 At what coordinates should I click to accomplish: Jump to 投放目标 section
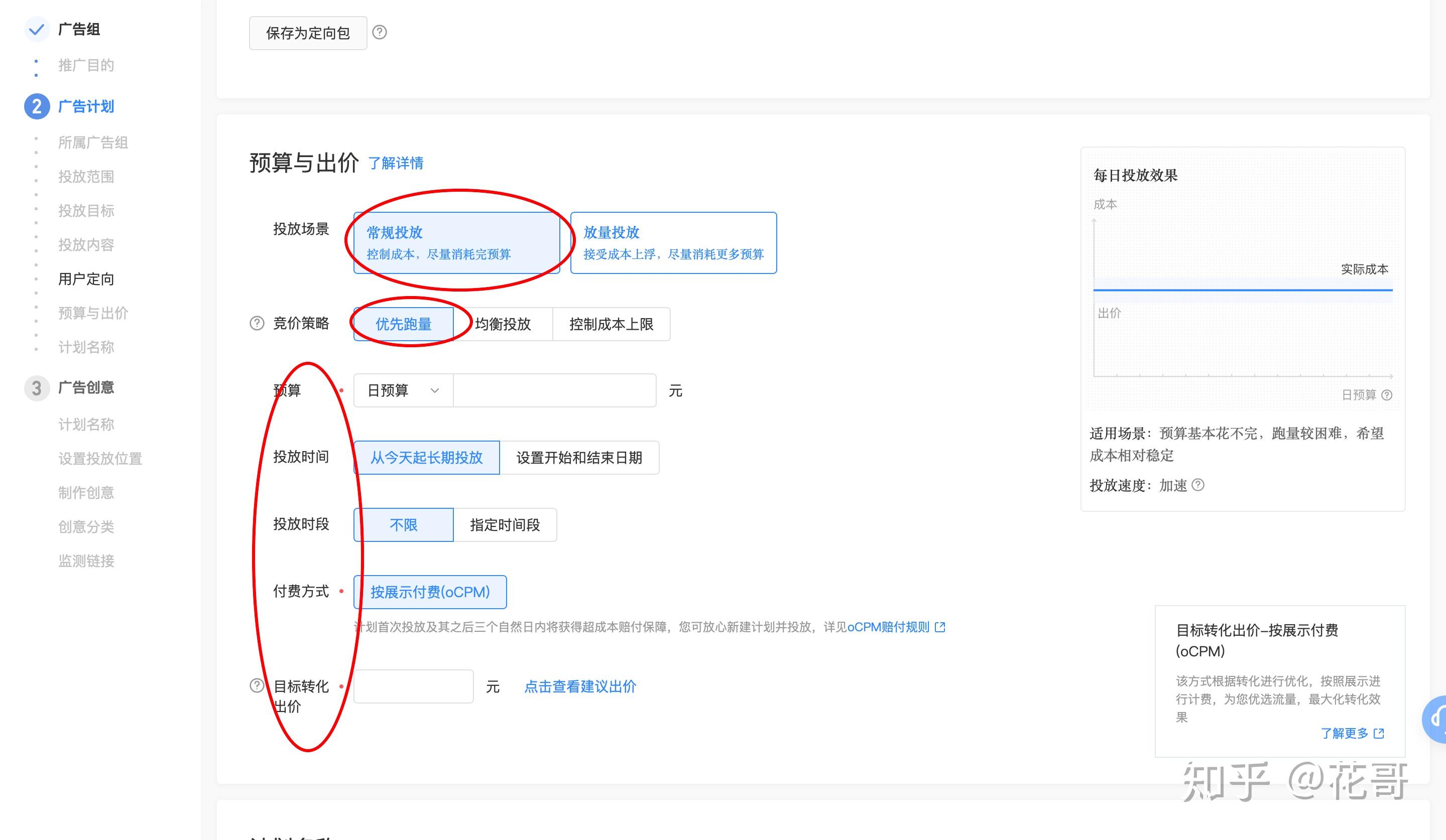click(x=86, y=211)
